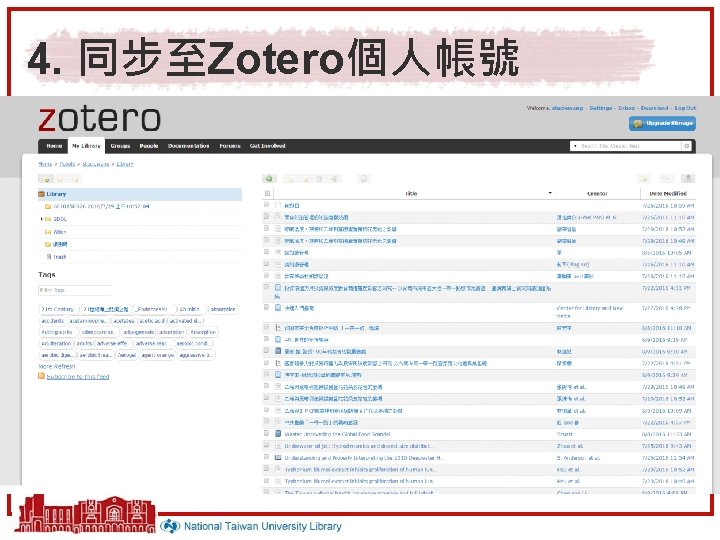Click the Download link

[654, 108]
